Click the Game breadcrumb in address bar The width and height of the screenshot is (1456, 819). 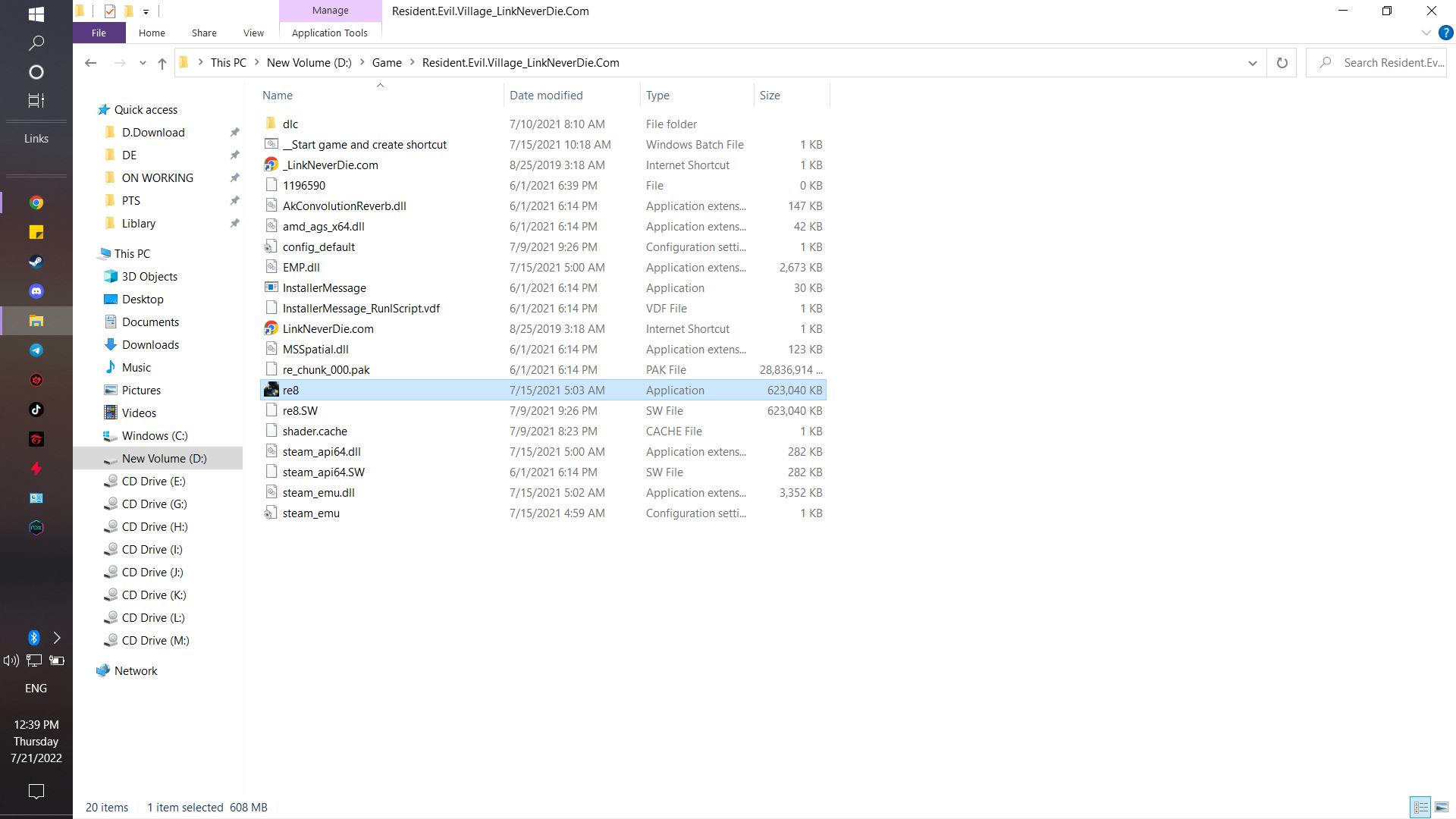(386, 63)
